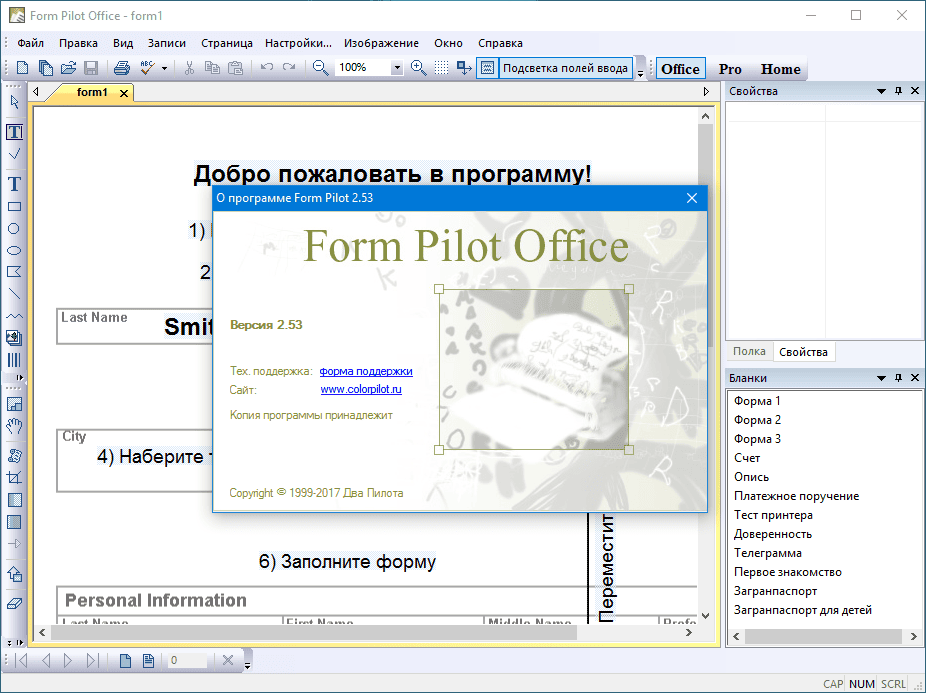This screenshot has width=926, height=693.
Task: Select the wavy curve line tool
Action: click(14, 316)
